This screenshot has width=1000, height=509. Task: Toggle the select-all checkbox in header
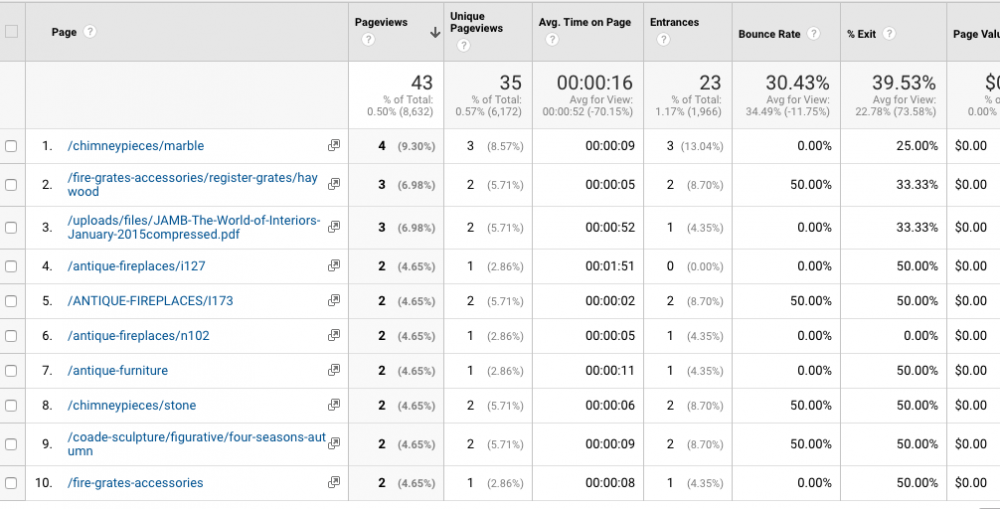pos(11,31)
